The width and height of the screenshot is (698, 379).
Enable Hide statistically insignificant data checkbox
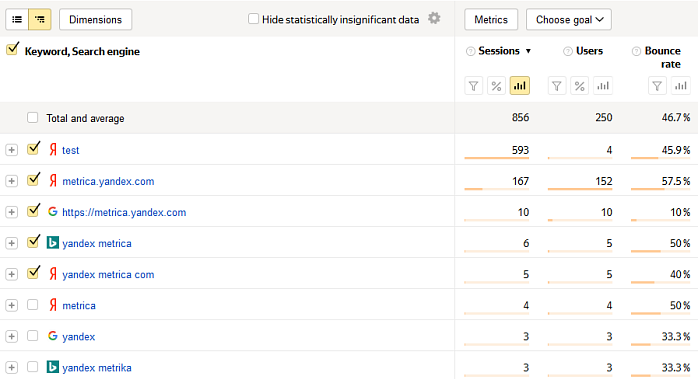pos(253,19)
